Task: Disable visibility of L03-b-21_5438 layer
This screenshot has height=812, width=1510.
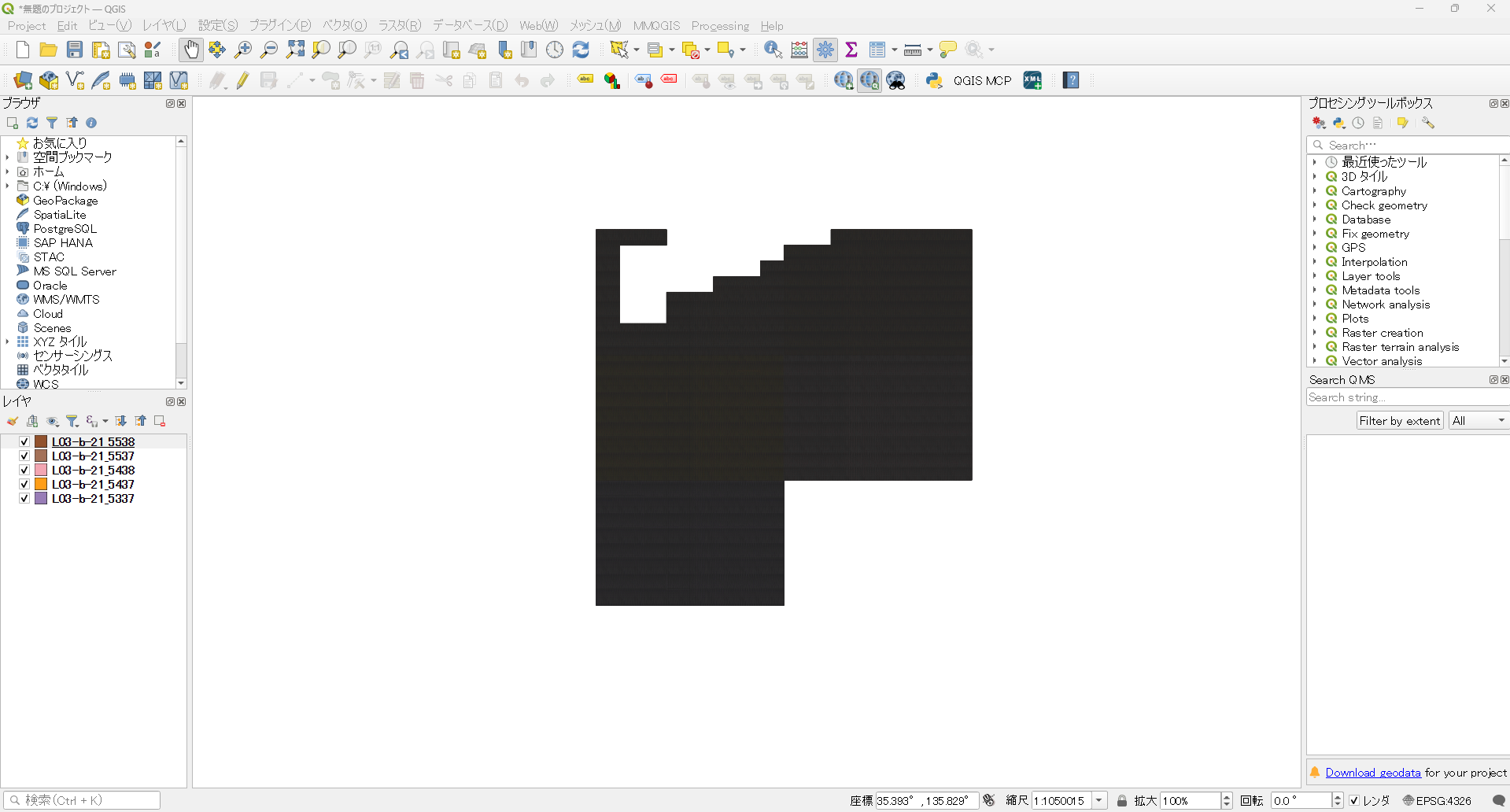Action: tap(24, 470)
